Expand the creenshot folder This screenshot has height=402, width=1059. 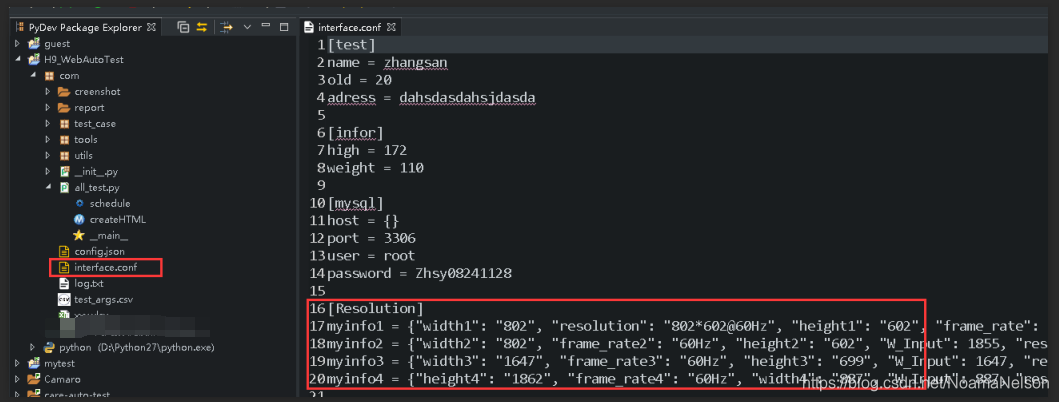[x=48, y=91]
